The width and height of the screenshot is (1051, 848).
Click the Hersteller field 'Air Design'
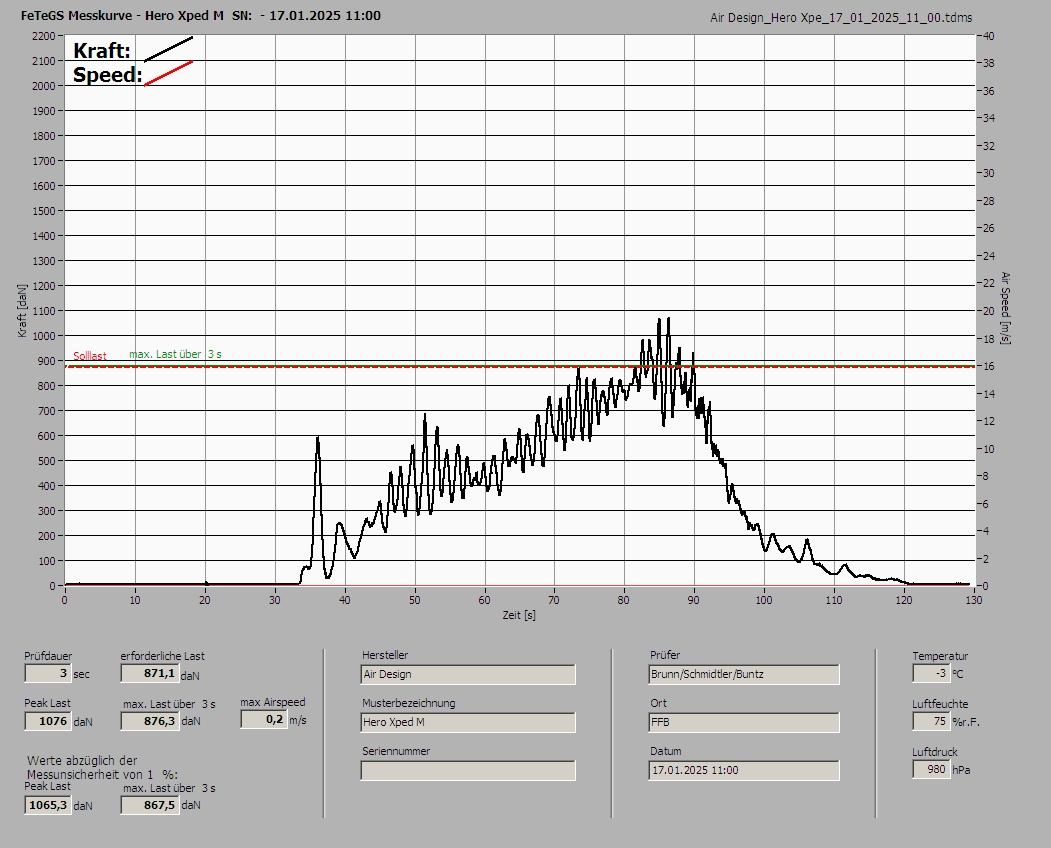point(468,674)
